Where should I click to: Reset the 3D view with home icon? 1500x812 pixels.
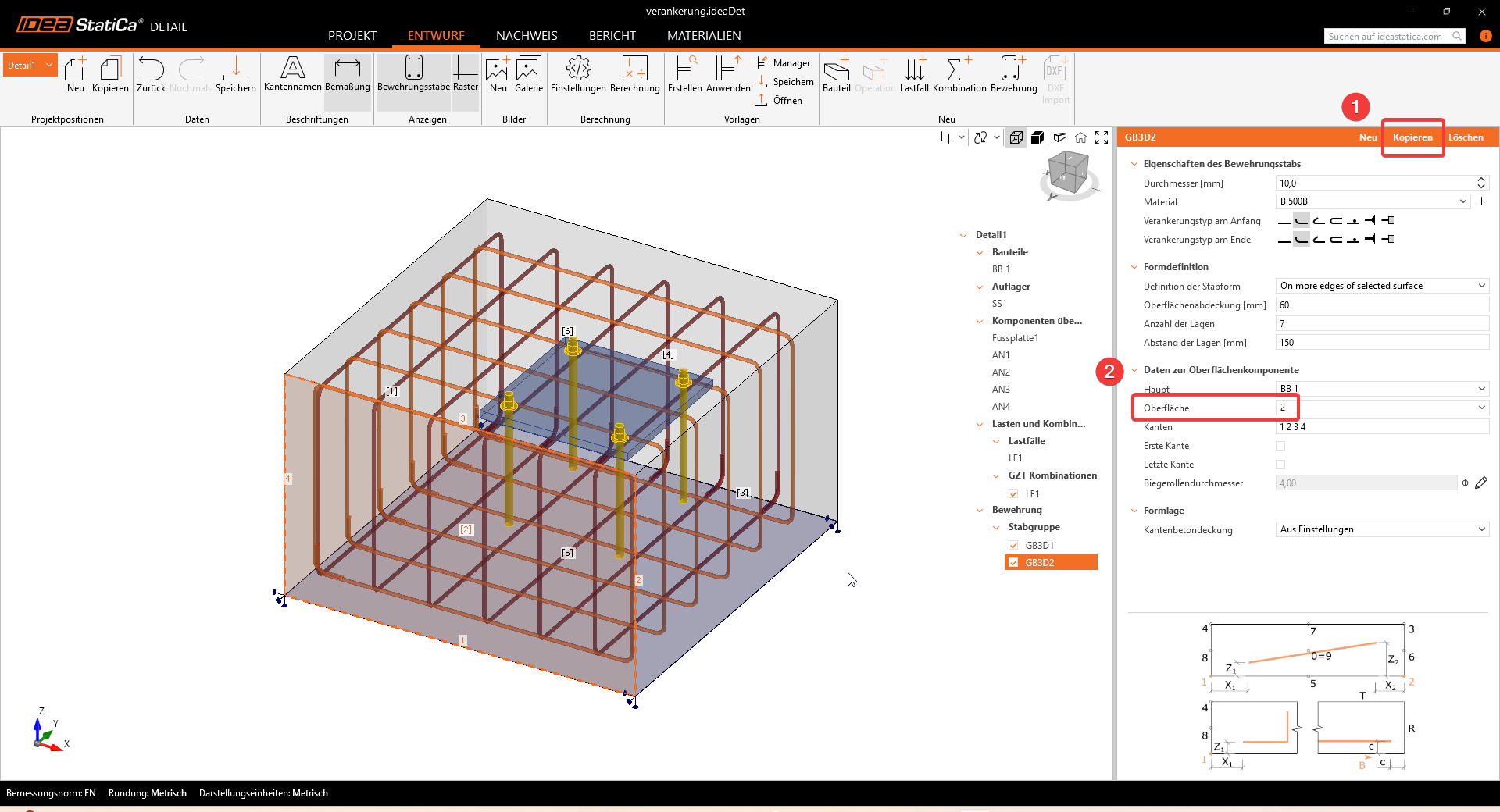(x=1080, y=137)
